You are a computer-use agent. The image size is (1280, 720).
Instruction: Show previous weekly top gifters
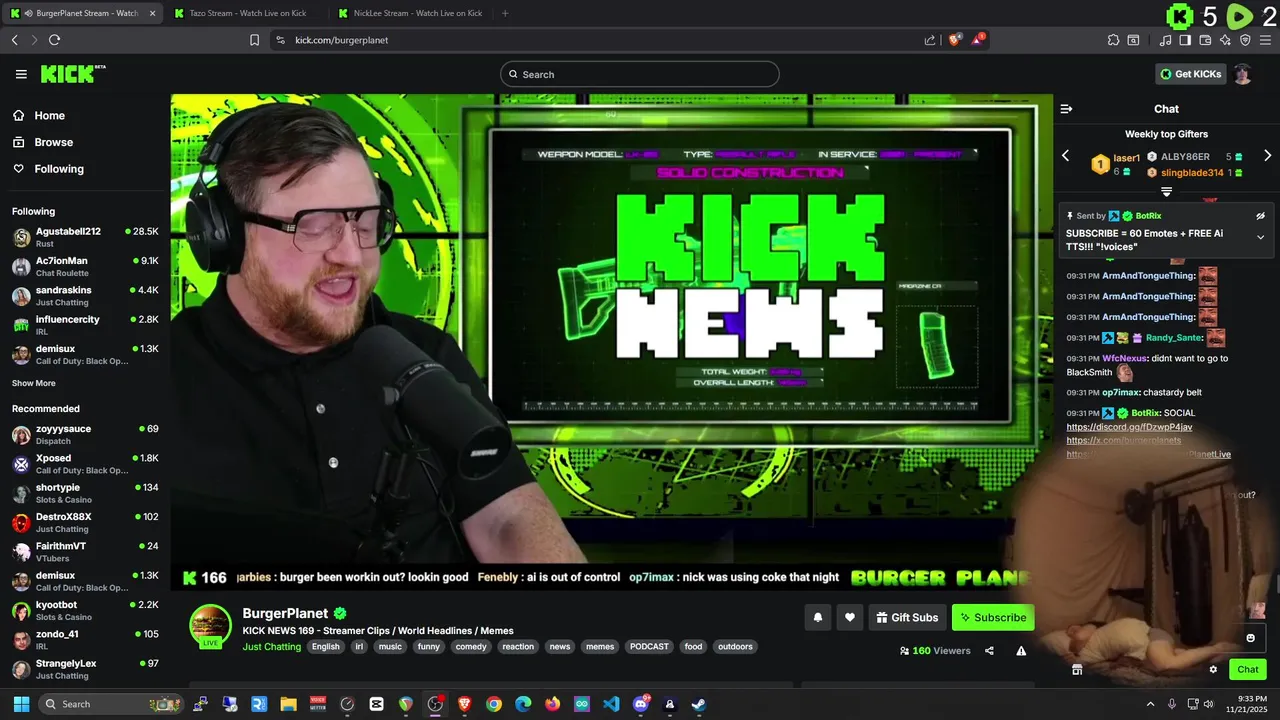1065,156
